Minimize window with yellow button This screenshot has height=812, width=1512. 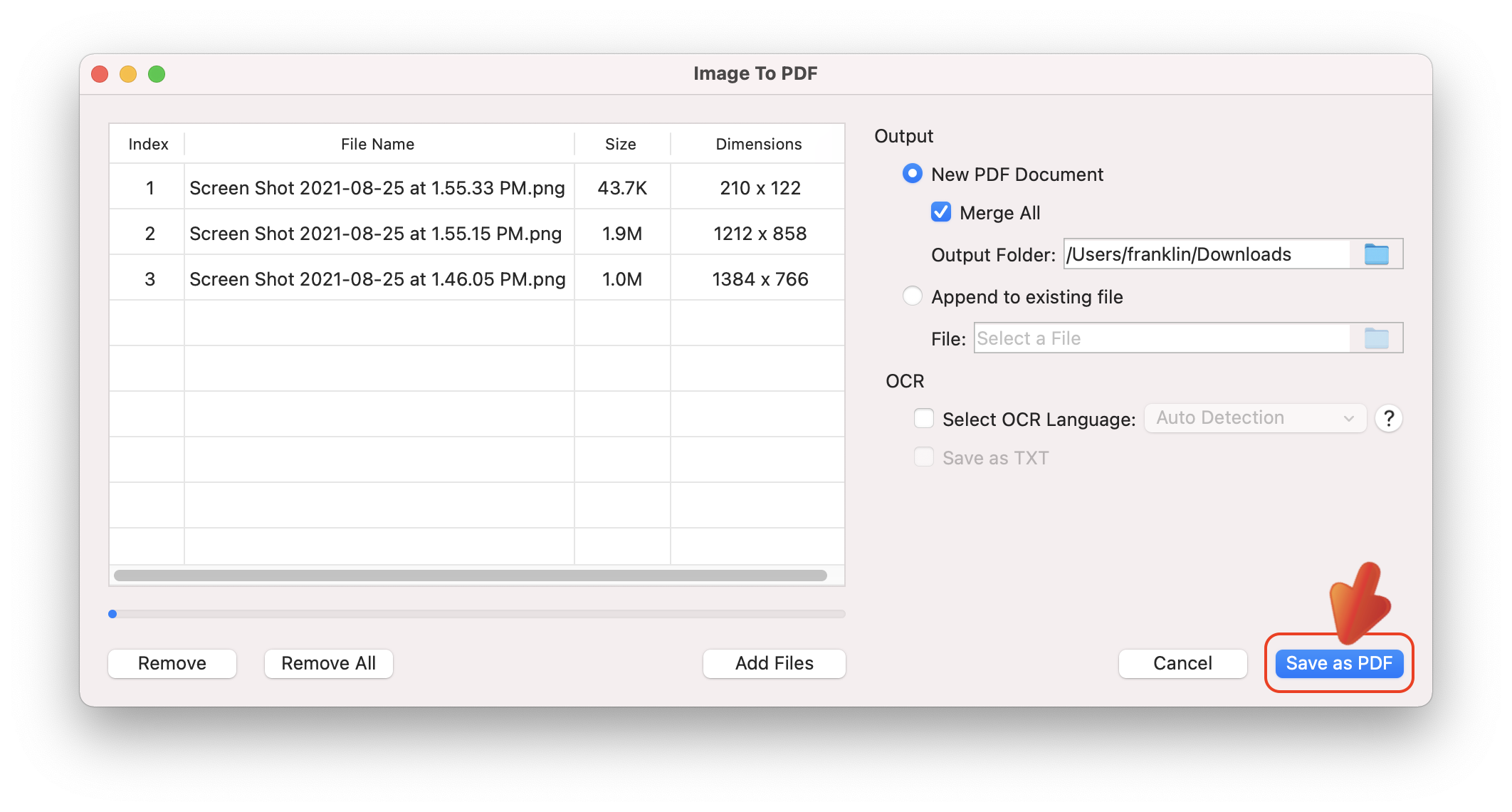coord(128,74)
